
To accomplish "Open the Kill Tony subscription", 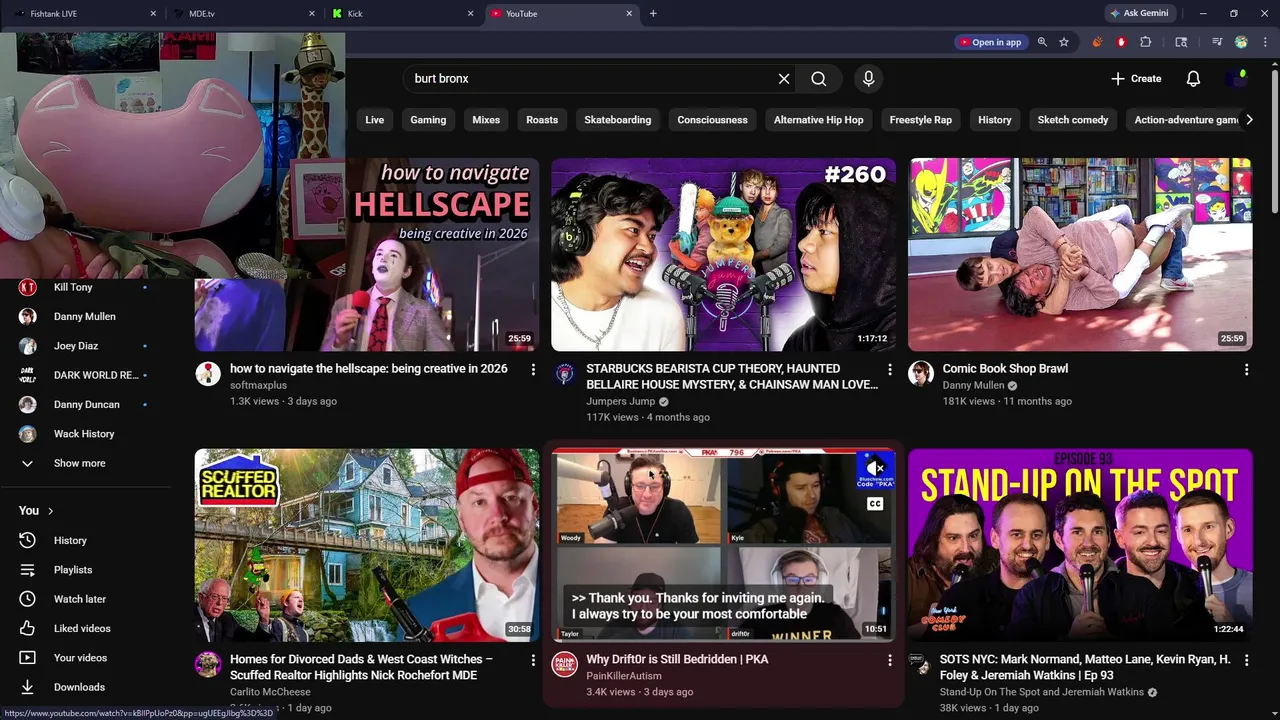I will click(x=86, y=287).
